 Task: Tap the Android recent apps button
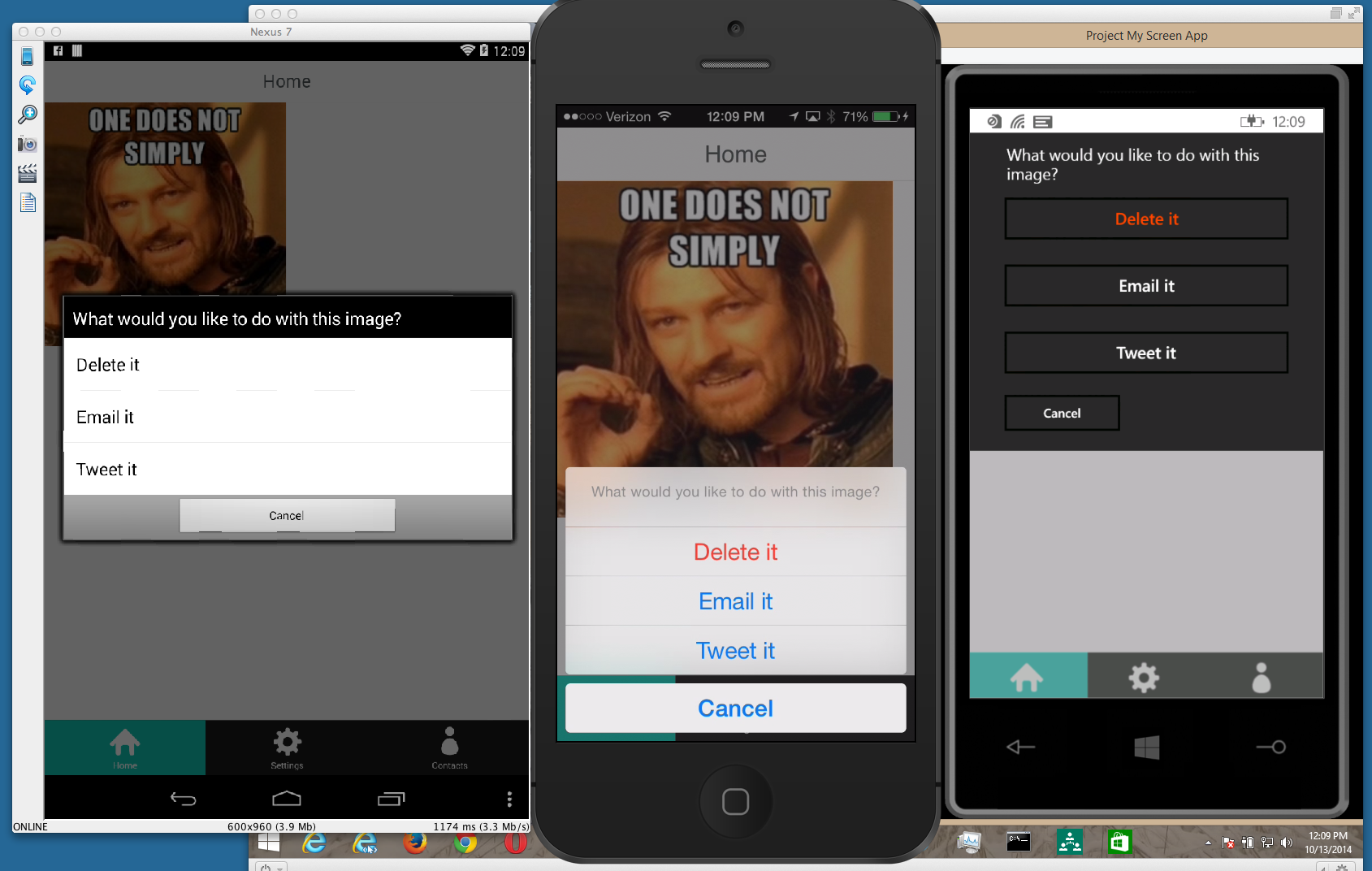(391, 799)
